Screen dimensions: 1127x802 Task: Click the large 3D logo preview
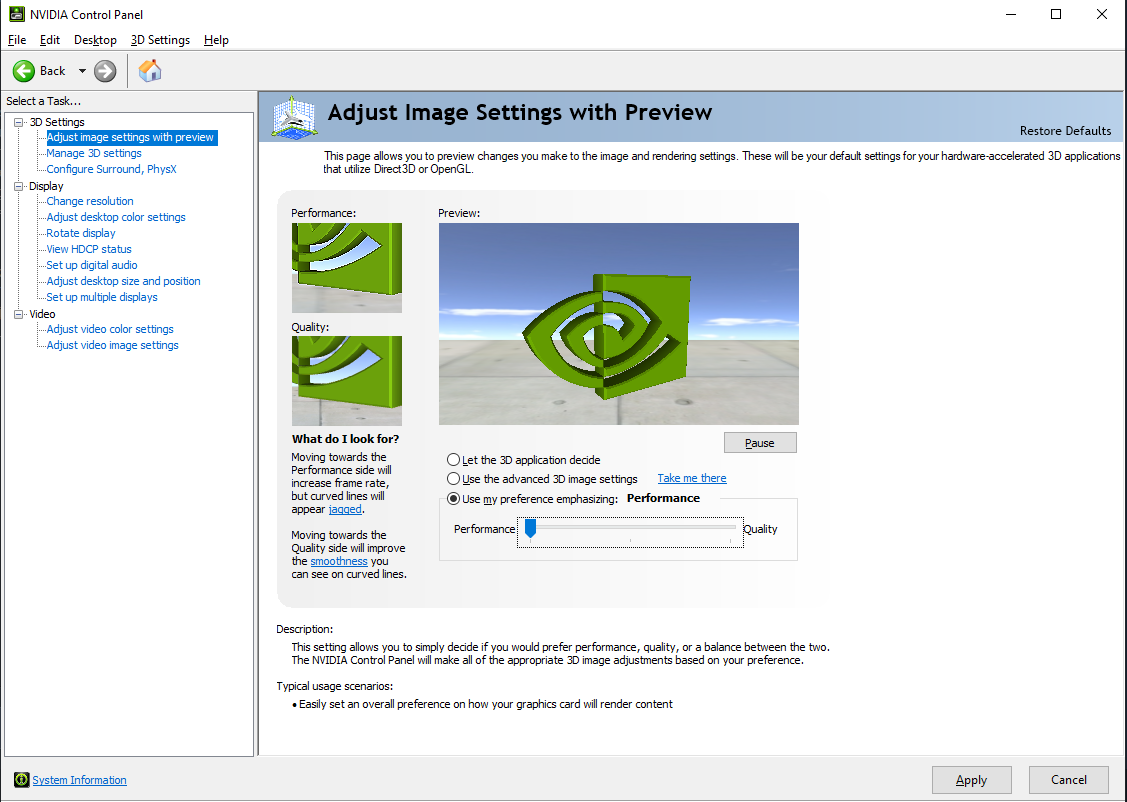click(618, 323)
